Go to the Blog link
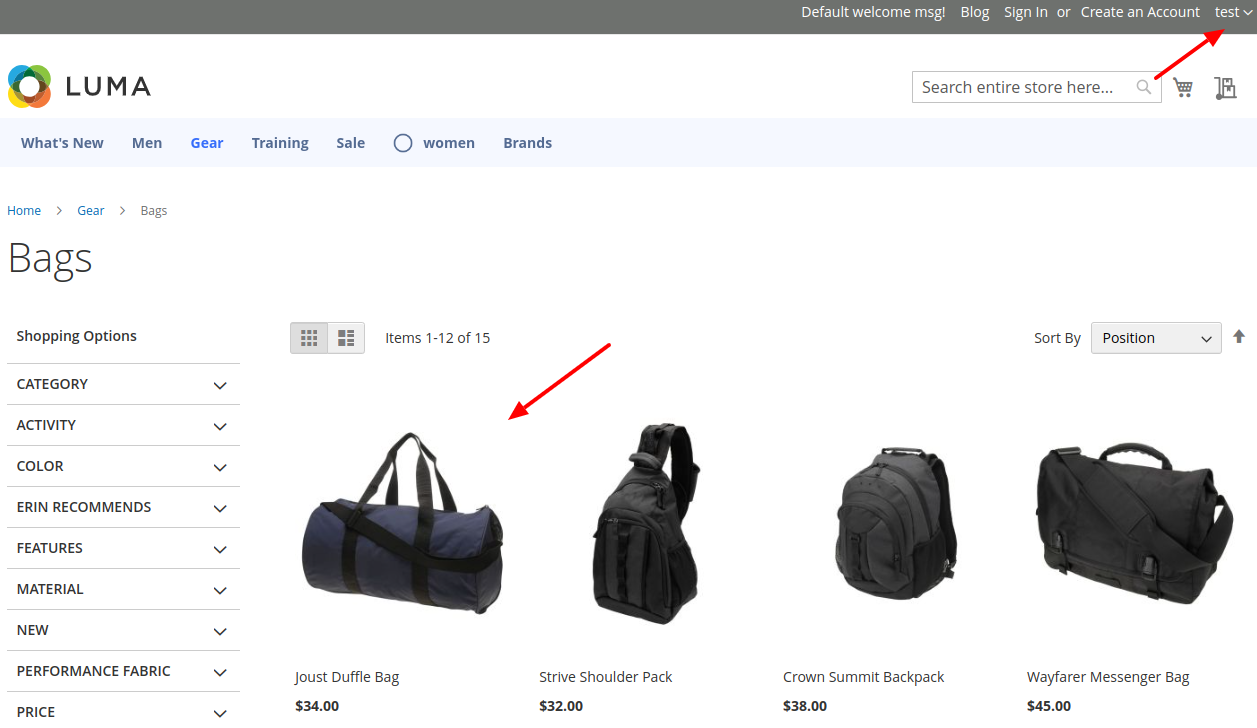This screenshot has height=728, width=1257. pos(975,12)
